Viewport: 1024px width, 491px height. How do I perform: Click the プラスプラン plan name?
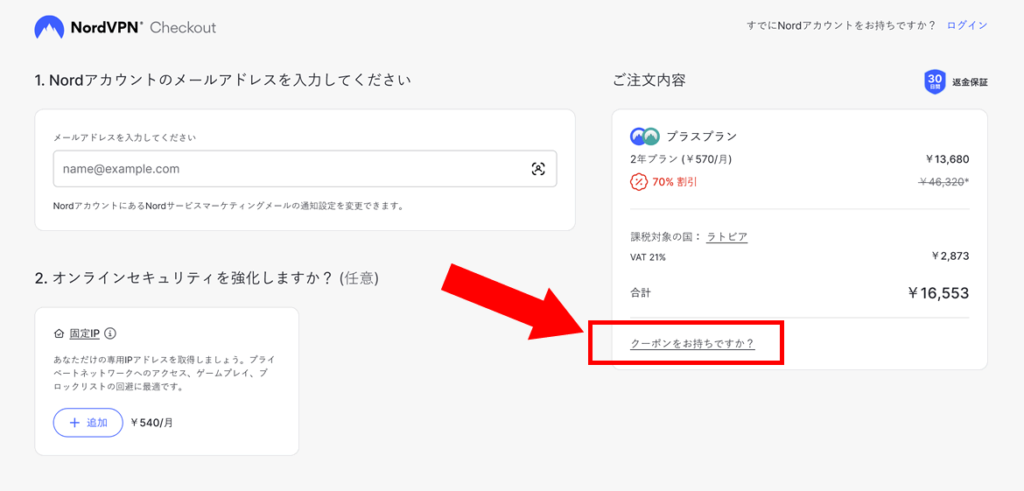[x=701, y=136]
